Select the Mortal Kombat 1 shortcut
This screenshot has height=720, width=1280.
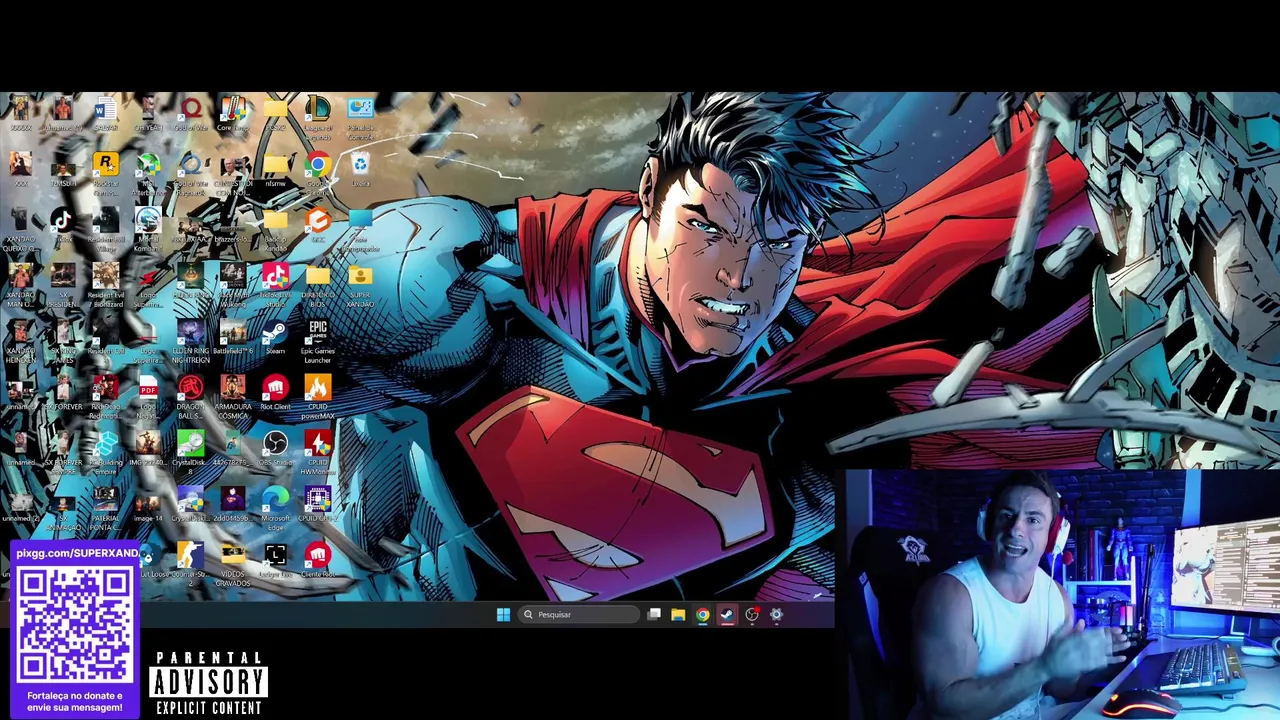(x=148, y=230)
